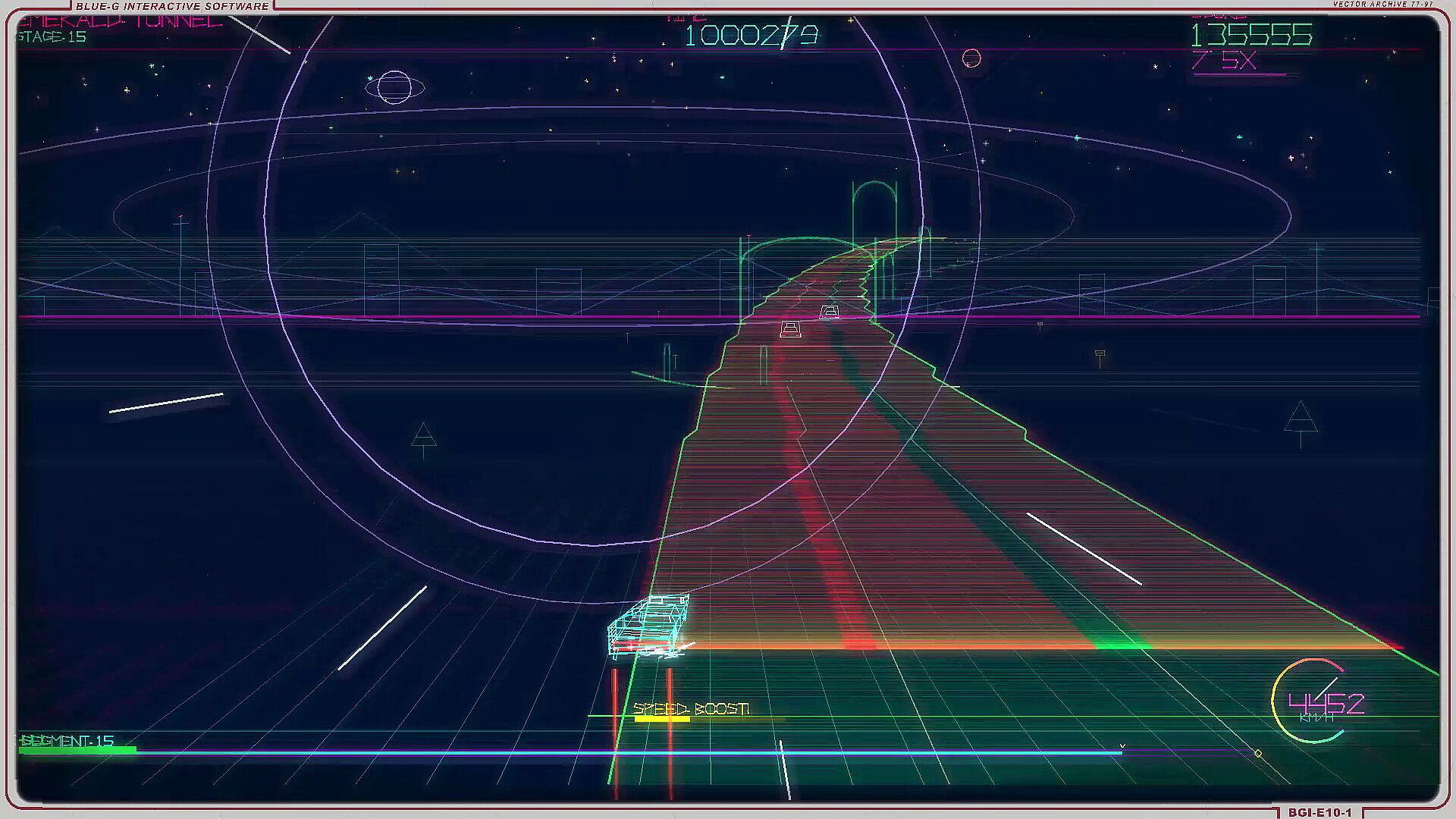Click the player's cyan wireframe car
The height and width of the screenshot is (819, 1456).
(x=648, y=626)
